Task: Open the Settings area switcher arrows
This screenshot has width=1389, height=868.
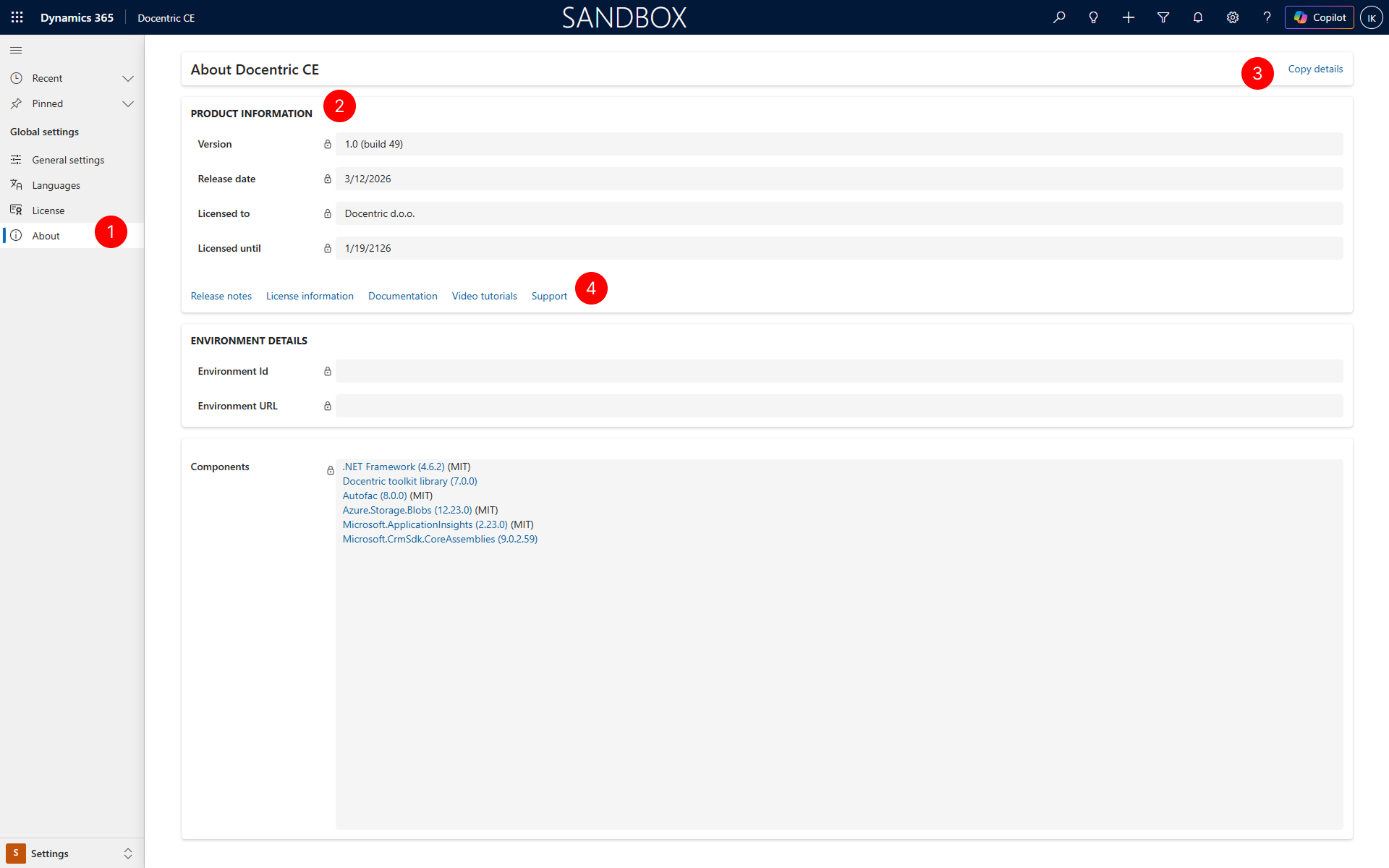Action: pyautogui.click(x=128, y=854)
